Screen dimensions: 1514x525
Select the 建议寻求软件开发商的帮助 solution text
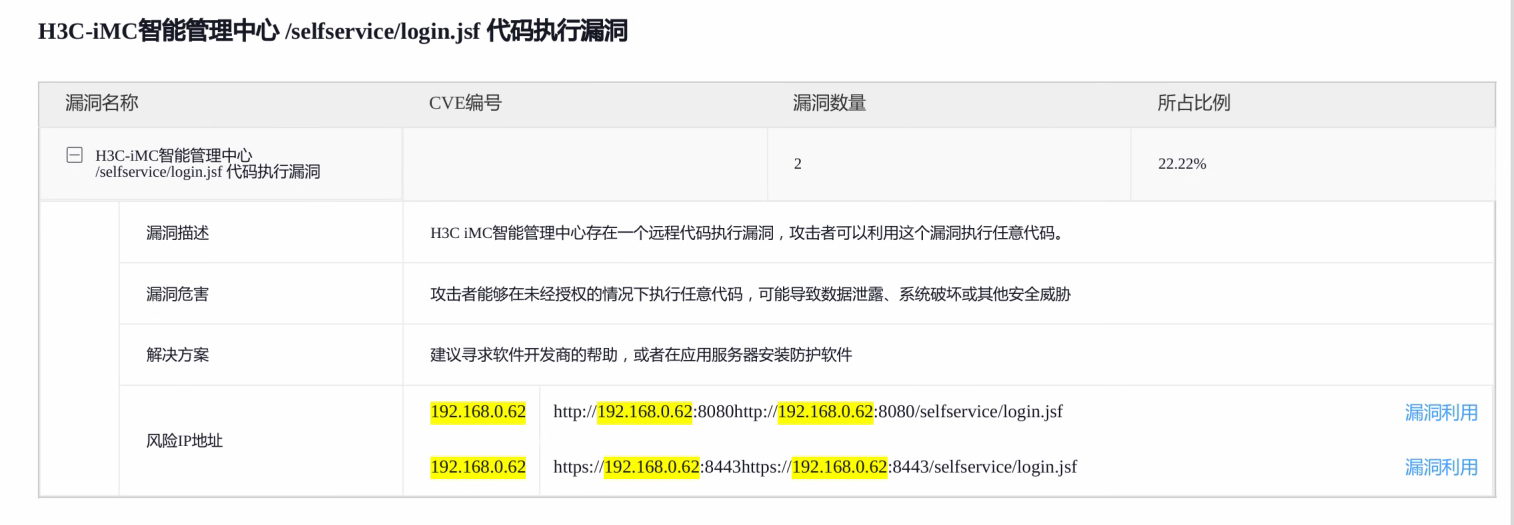(641, 355)
